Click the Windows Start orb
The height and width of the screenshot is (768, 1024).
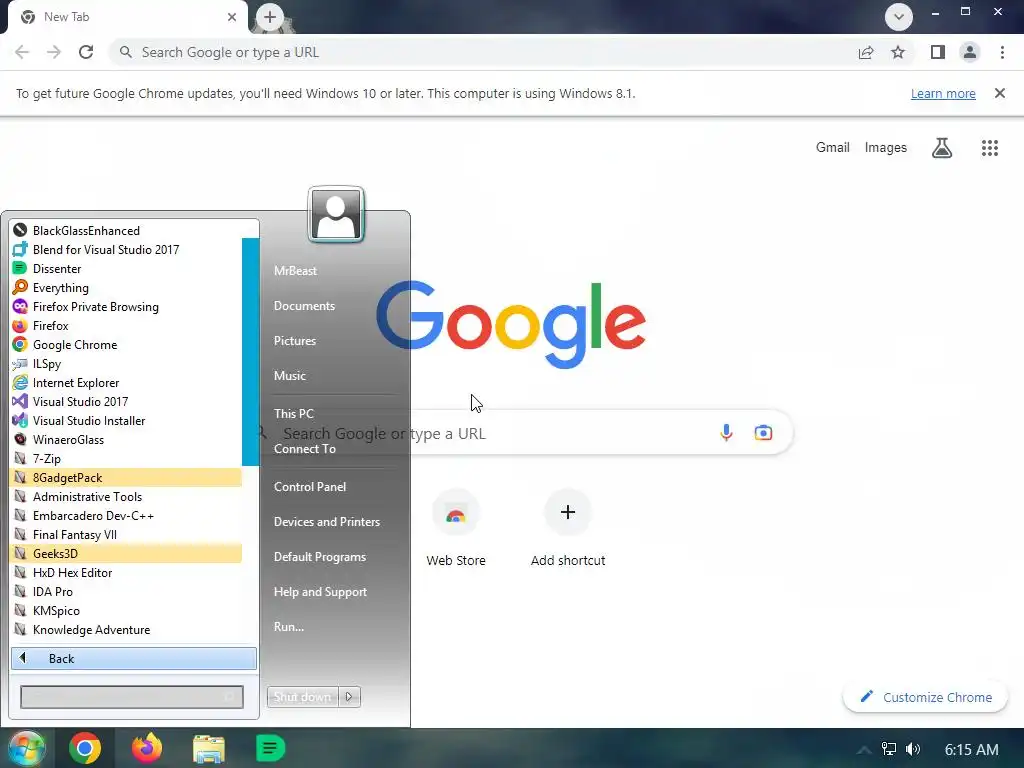click(26, 748)
